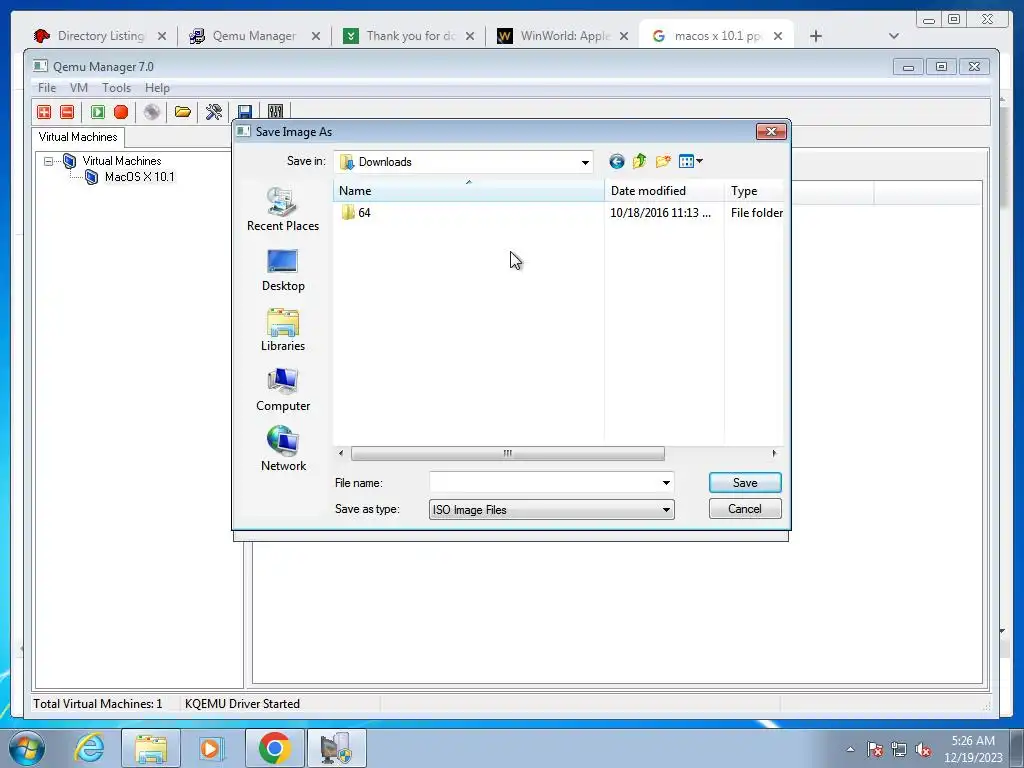The image size is (1024, 768).
Task: Click inside the File name input field
Action: click(545, 483)
